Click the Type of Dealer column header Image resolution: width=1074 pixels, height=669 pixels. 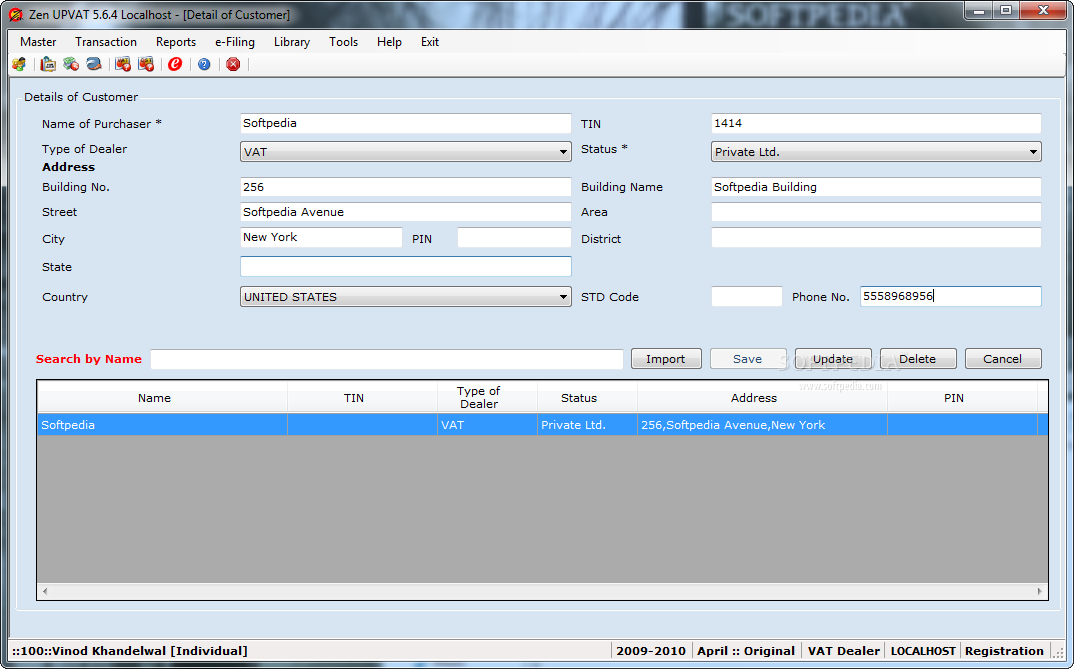pos(488,397)
